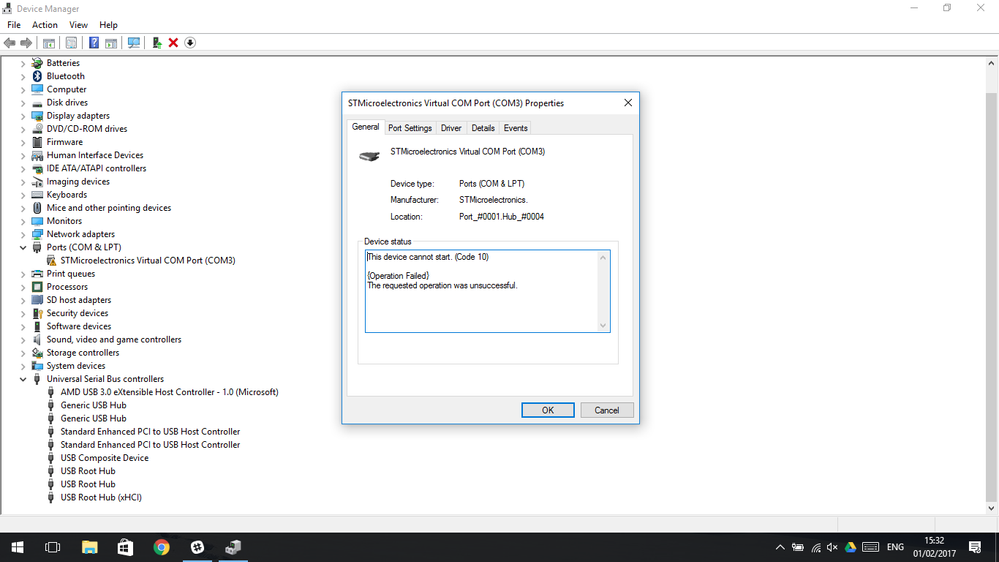
Task: Click the blue Help toolbar icon
Action: [94, 43]
